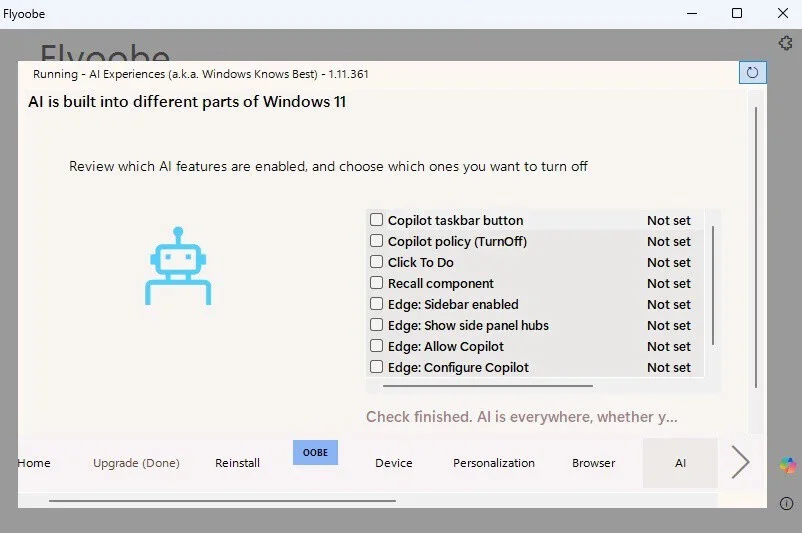Select the AI tab

pyautogui.click(x=680, y=463)
